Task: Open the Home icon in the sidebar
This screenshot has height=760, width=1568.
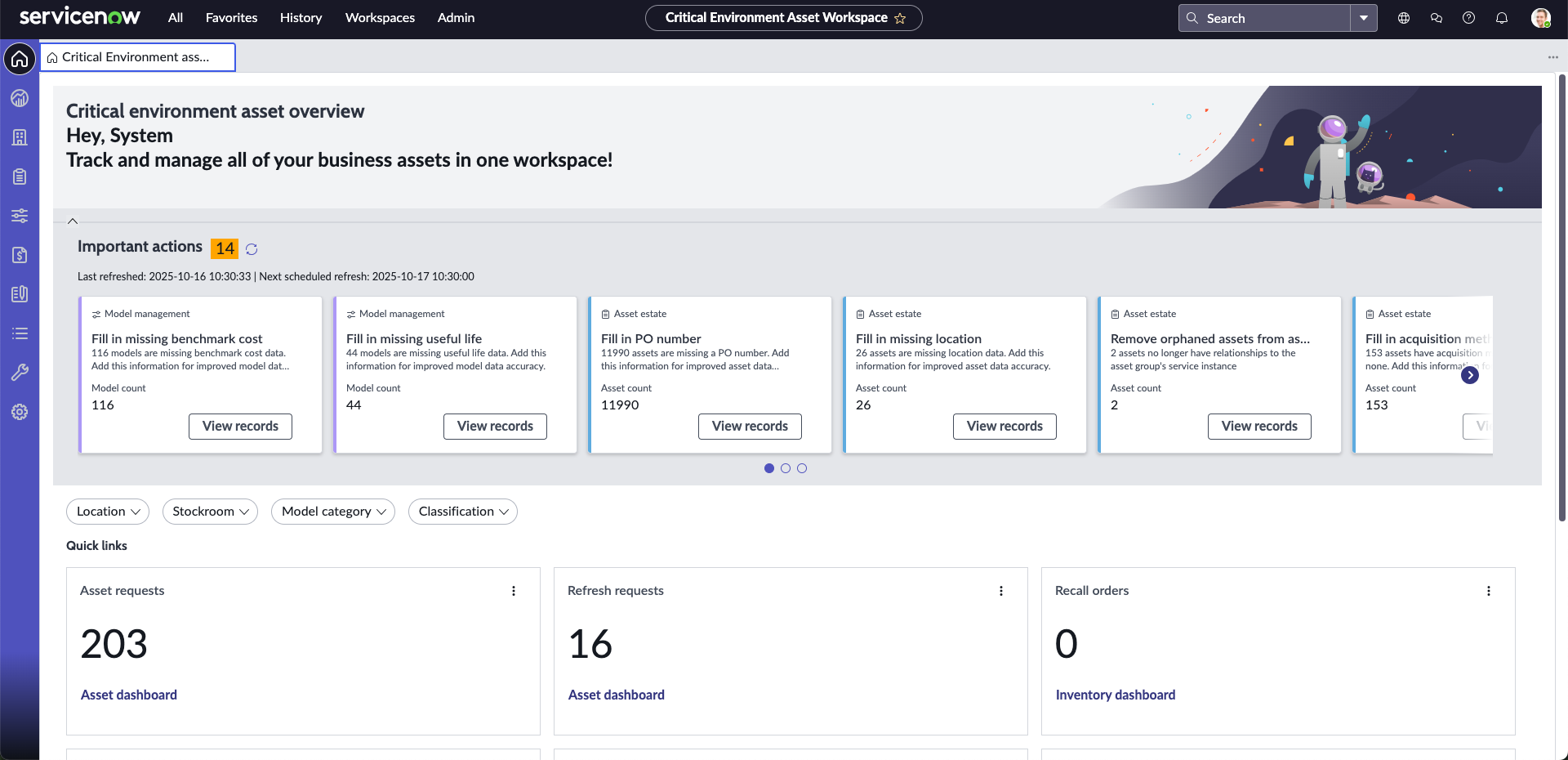Action: click(x=20, y=59)
